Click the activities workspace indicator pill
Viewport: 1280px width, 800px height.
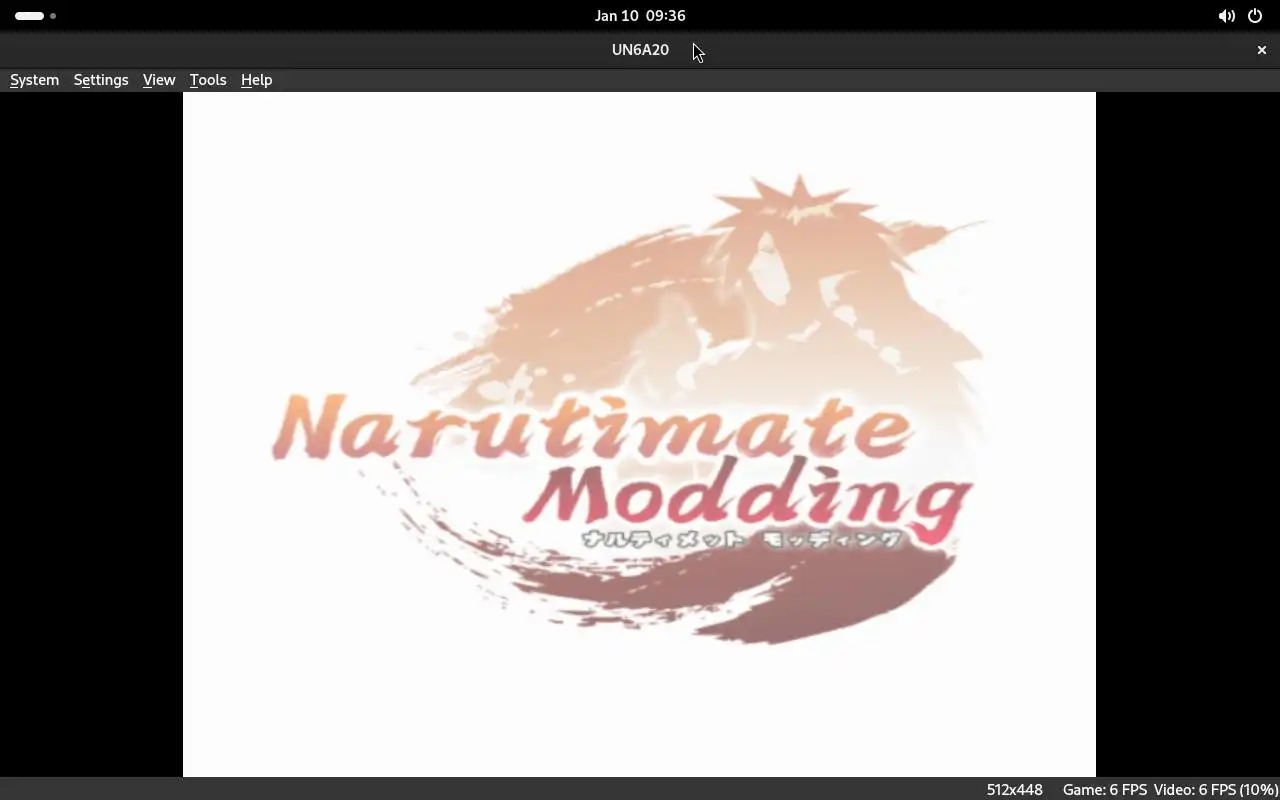click(30, 16)
